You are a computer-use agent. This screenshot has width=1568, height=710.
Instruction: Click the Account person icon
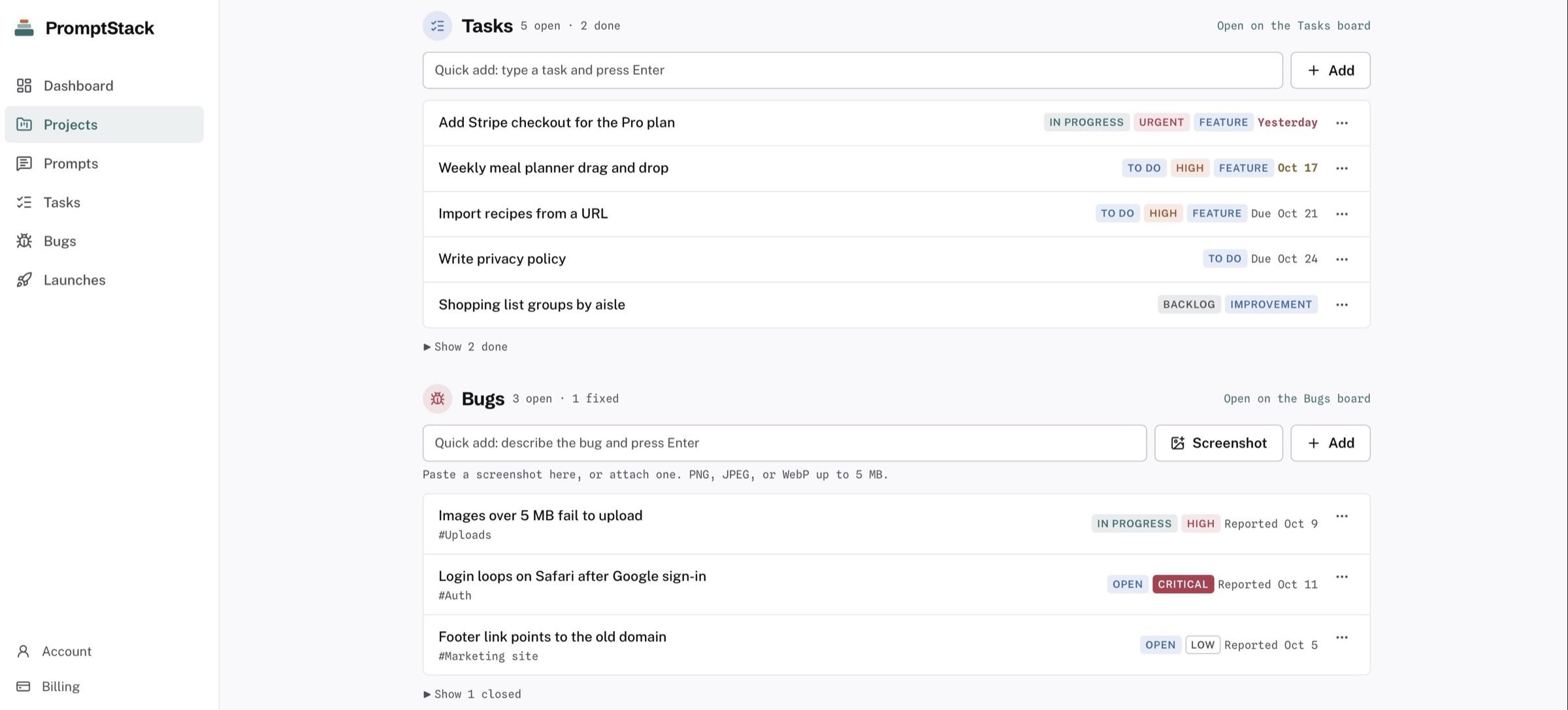pyautogui.click(x=24, y=651)
